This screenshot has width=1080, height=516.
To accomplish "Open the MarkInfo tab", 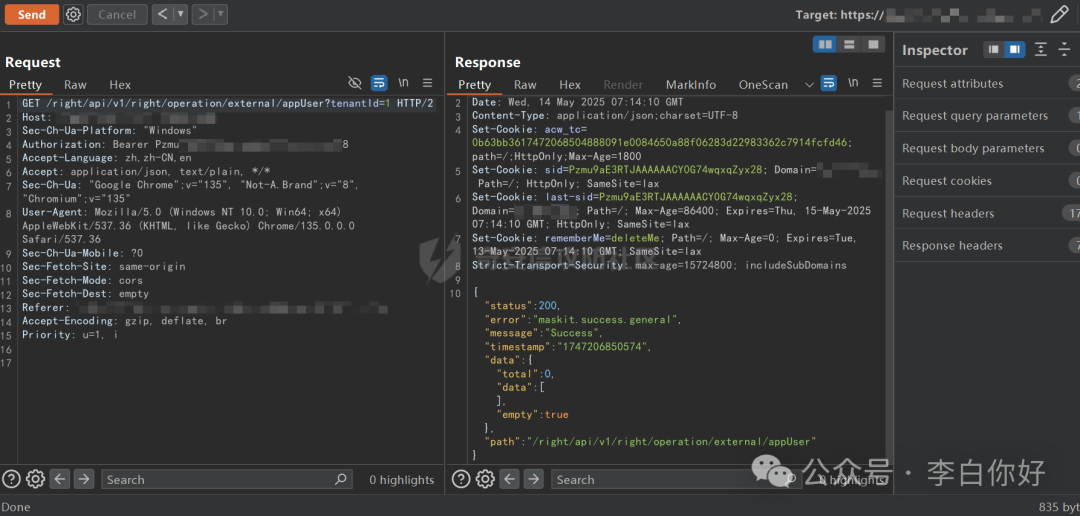I will (x=691, y=85).
